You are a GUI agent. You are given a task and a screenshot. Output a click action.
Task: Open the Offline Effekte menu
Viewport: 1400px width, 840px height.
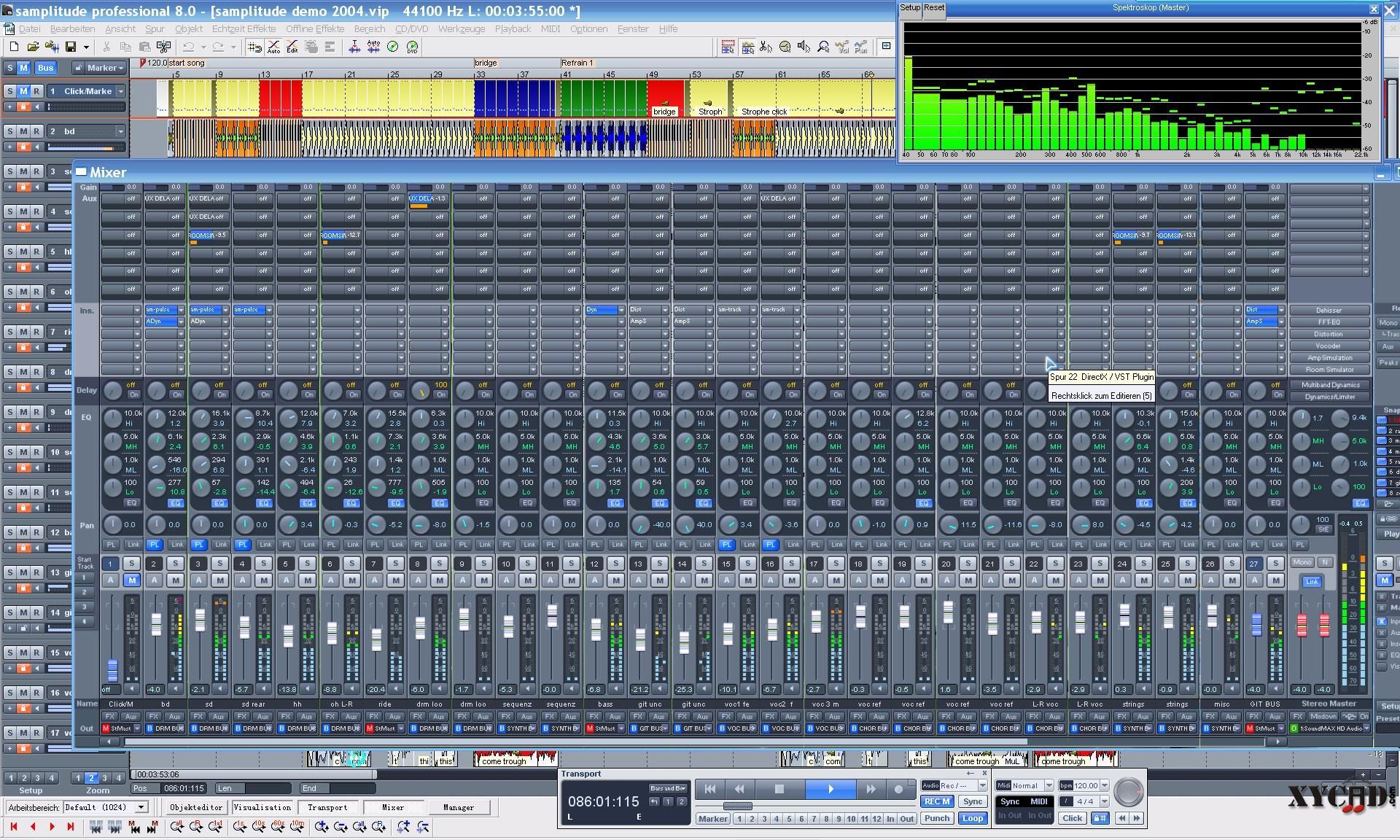tap(315, 29)
